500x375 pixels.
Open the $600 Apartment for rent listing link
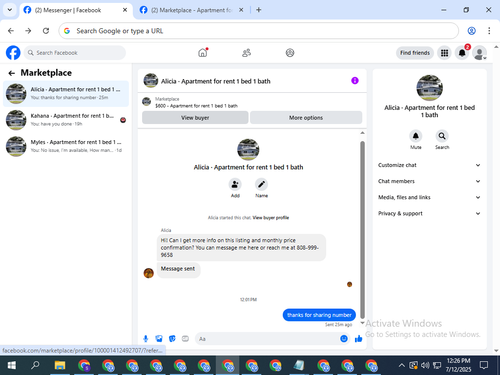click(196, 106)
